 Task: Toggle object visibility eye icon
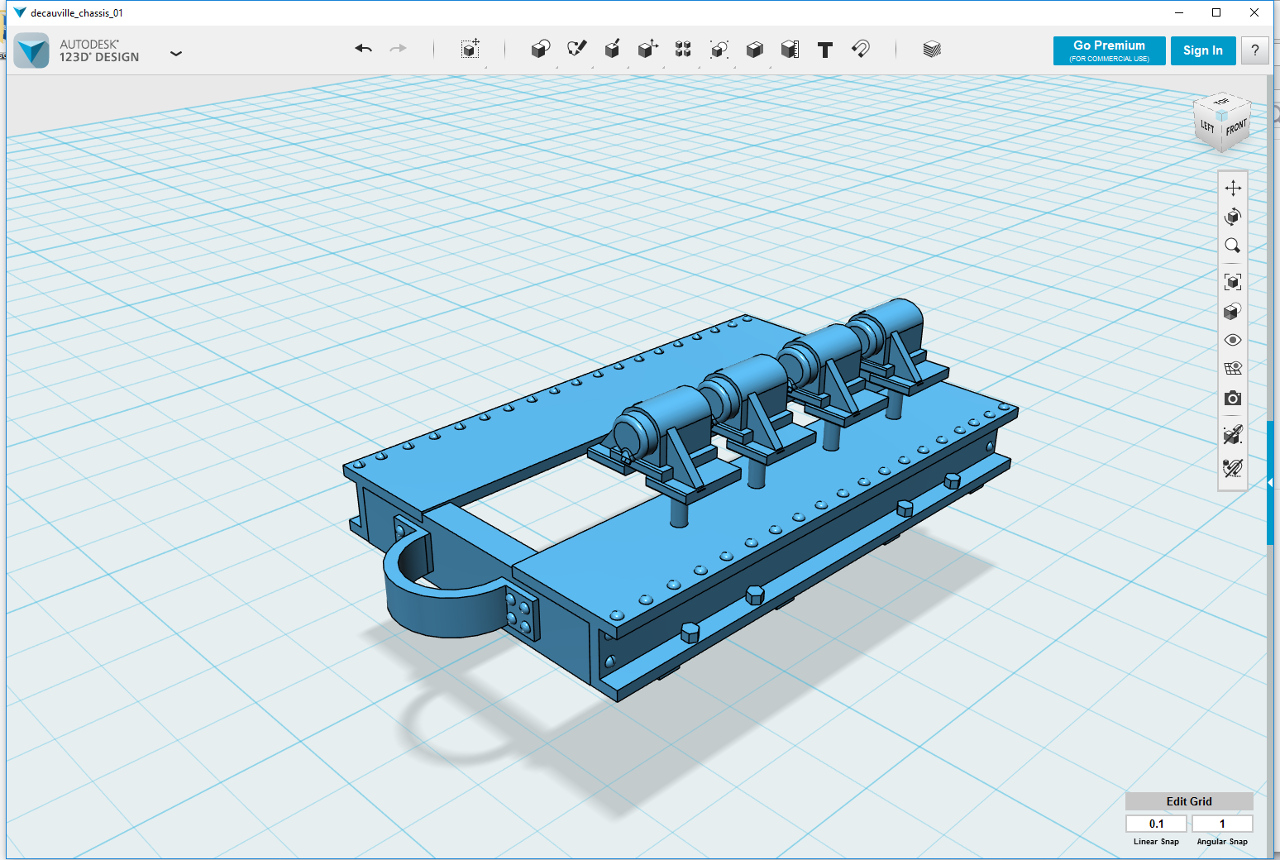[x=1233, y=340]
